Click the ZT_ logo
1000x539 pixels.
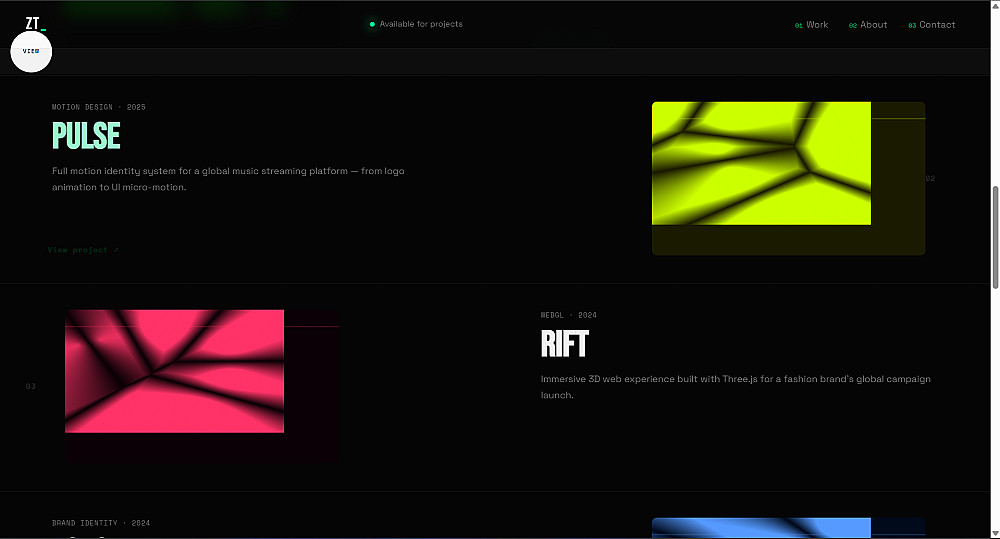coord(36,24)
